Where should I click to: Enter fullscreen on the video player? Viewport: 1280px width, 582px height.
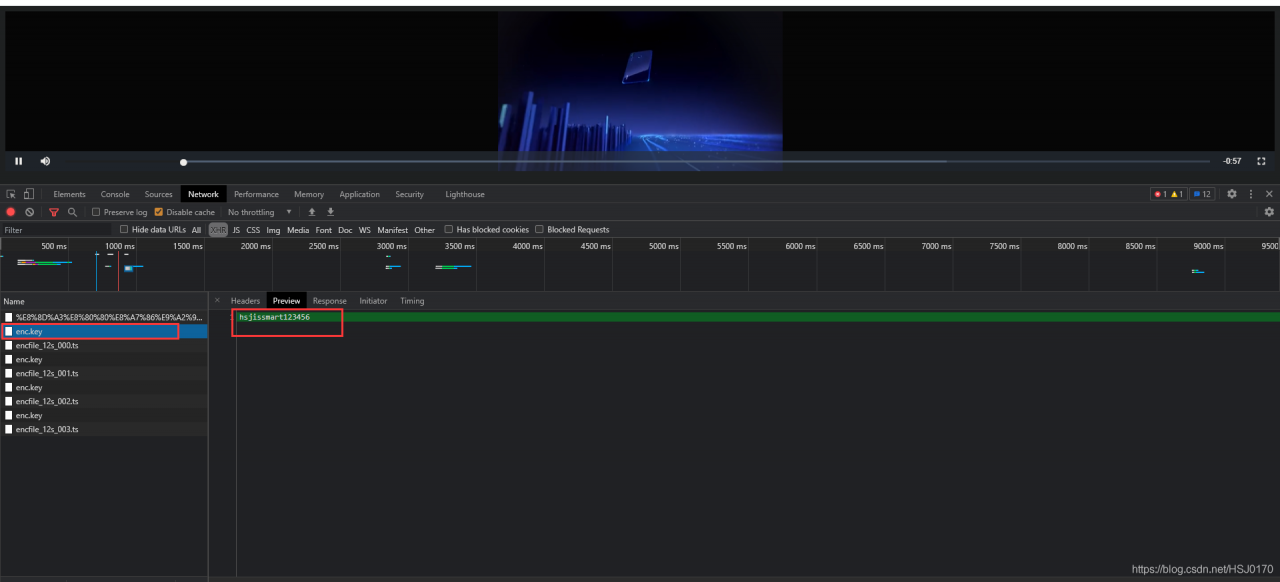(x=1261, y=160)
